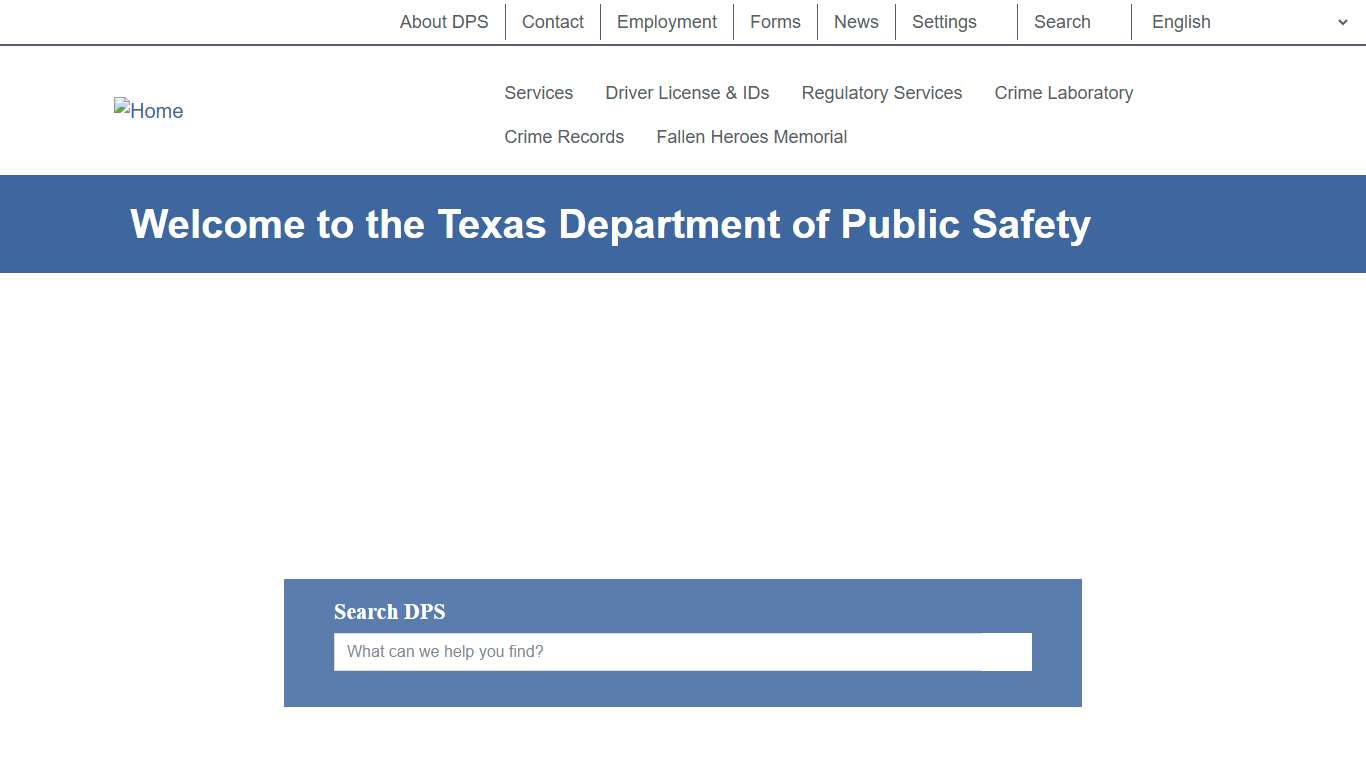Navigate to Driver License & IDs
This screenshot has height=768, width=1366.
pyautogui.click(x=687, y=93)
